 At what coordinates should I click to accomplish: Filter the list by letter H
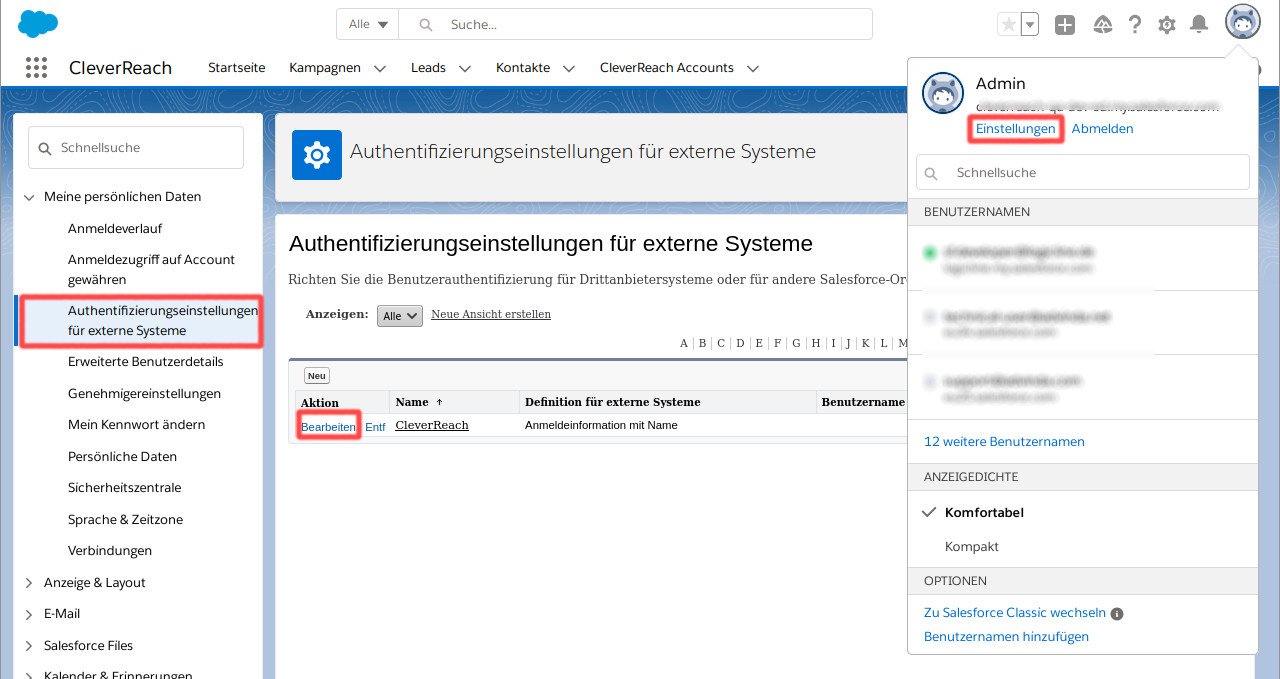[x=816, y=343]
